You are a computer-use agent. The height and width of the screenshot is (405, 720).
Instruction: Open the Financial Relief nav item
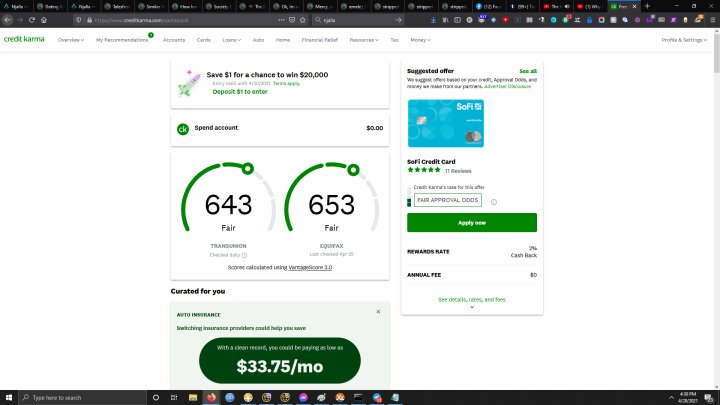[320, 40]
